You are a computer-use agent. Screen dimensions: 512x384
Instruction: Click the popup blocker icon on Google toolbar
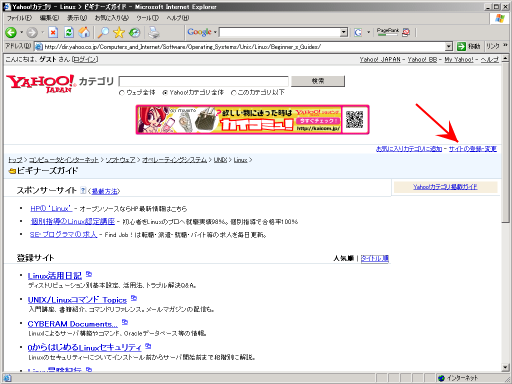(x=406, y=32)
